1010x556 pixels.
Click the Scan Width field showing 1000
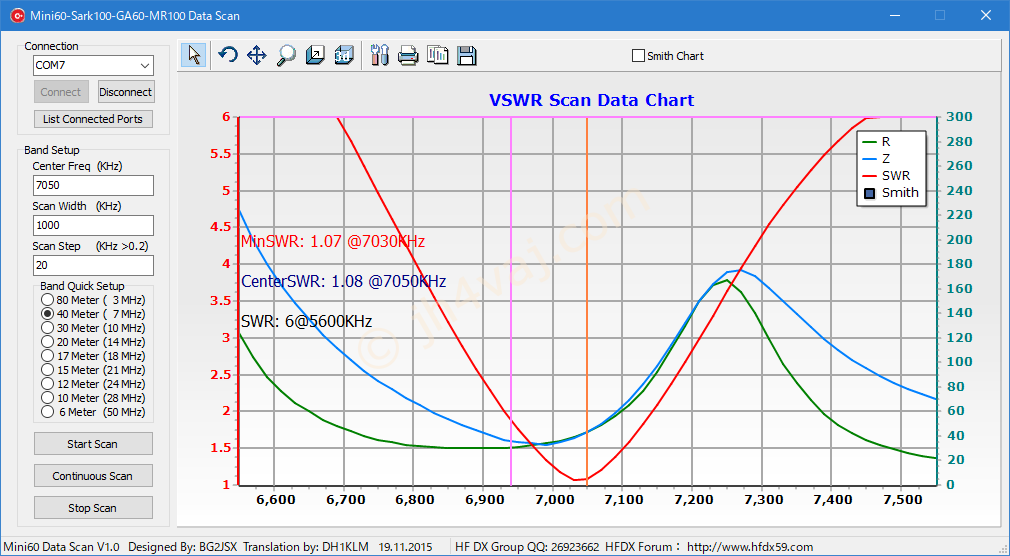coord(93,225)
